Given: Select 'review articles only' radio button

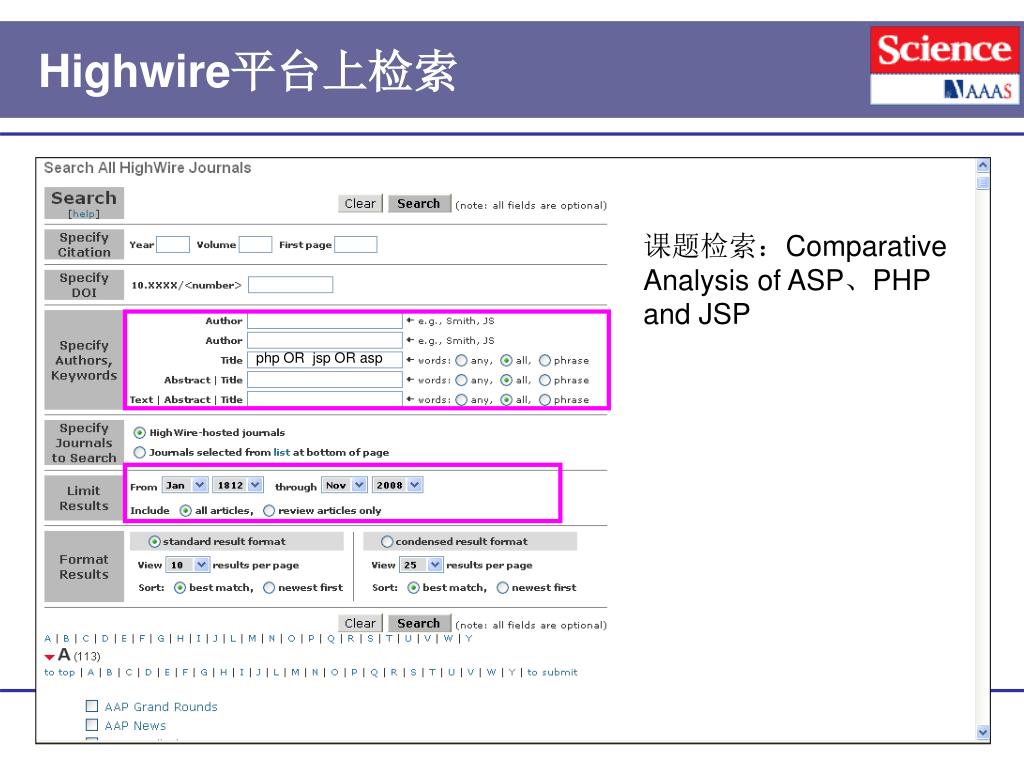Looking at the screenshot, I should point(269,511).
